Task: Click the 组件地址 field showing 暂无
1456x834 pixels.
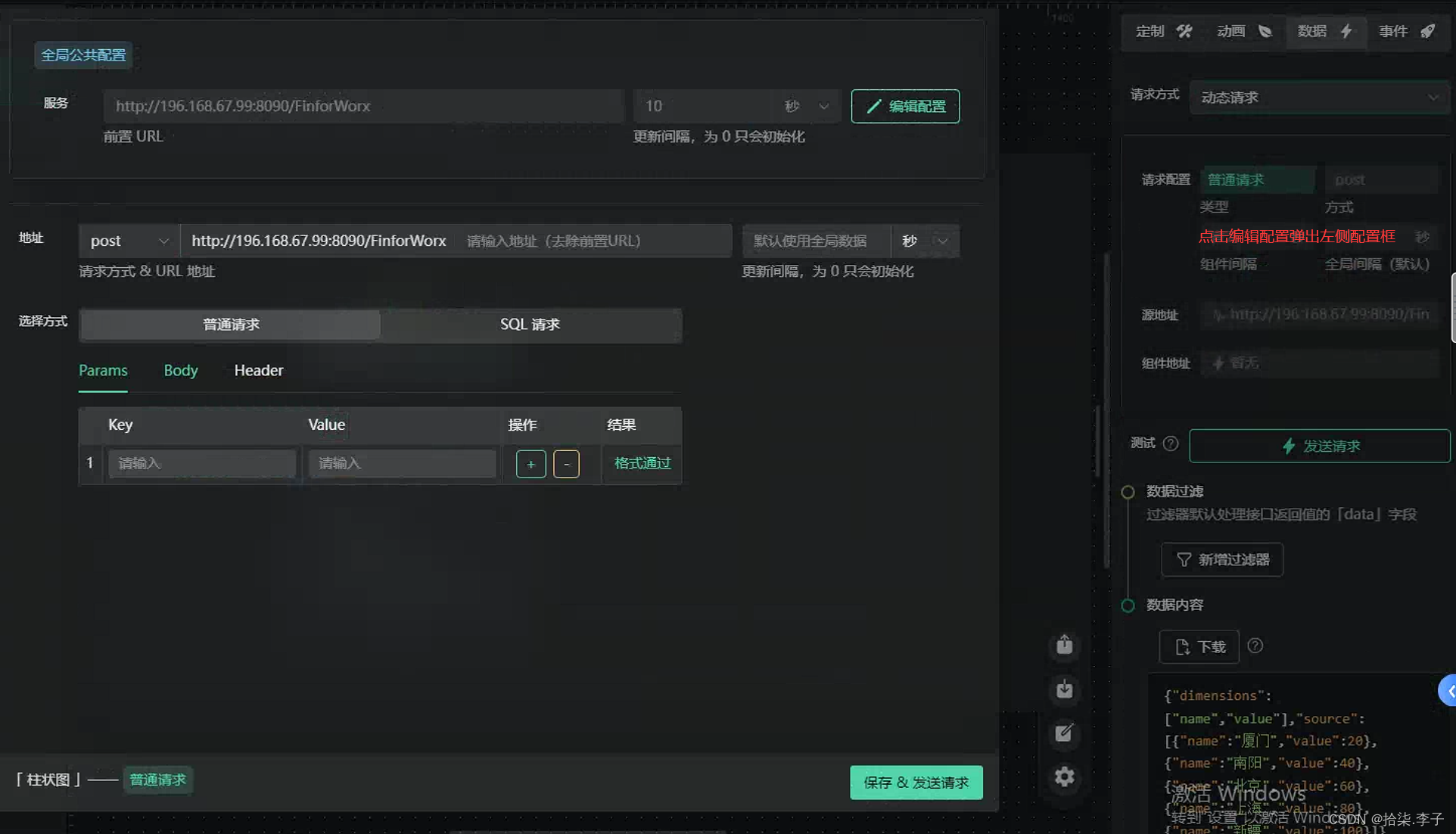Action: (x=1319, y=363)
